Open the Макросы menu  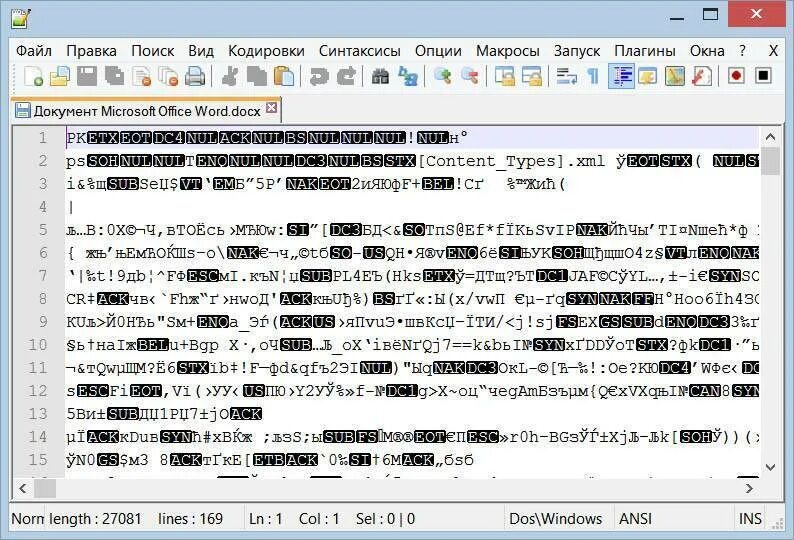pyautogui.click(x=507, y=51)
